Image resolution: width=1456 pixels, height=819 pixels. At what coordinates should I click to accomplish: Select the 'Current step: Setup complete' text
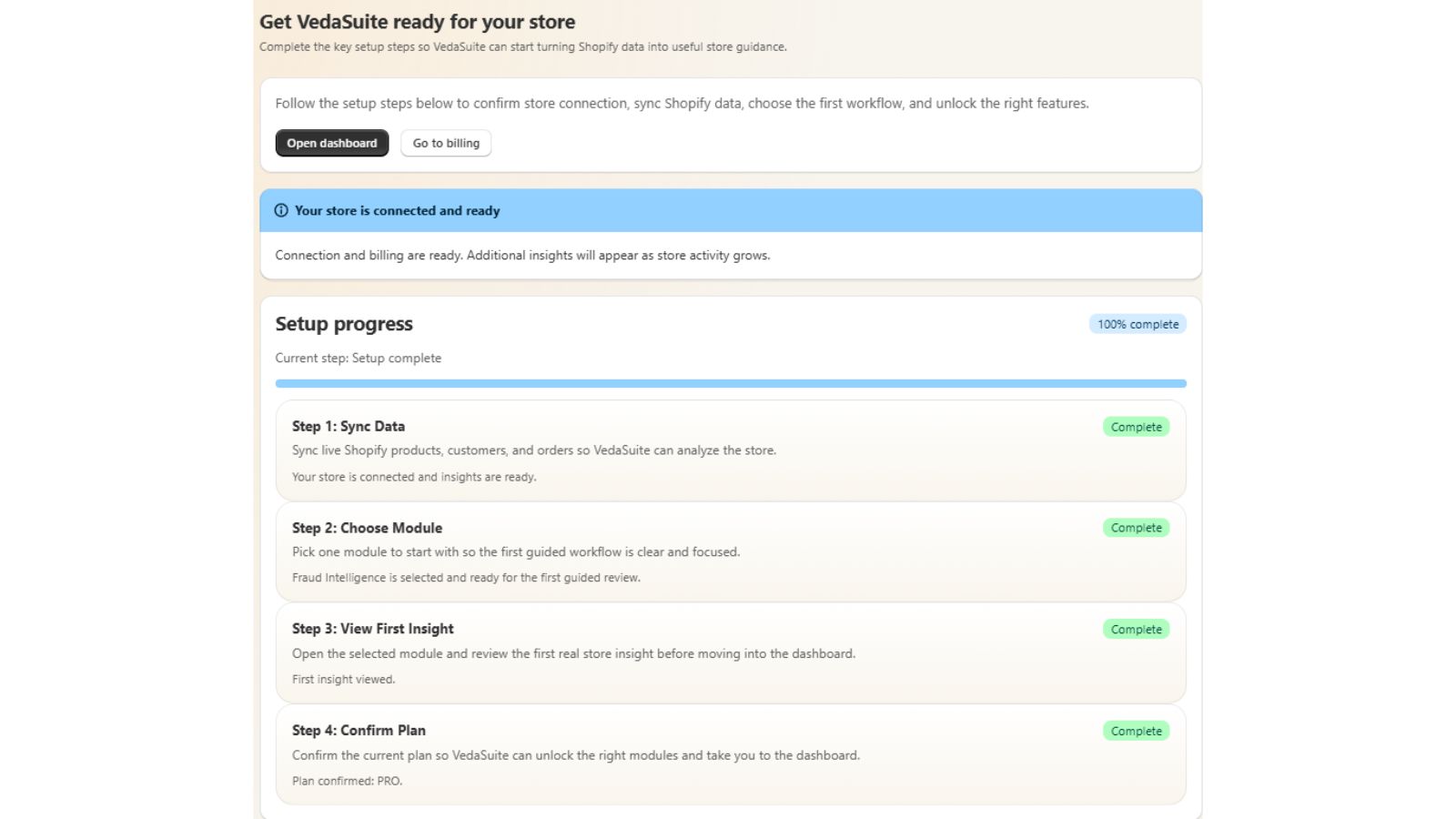[x=359, y=359]
